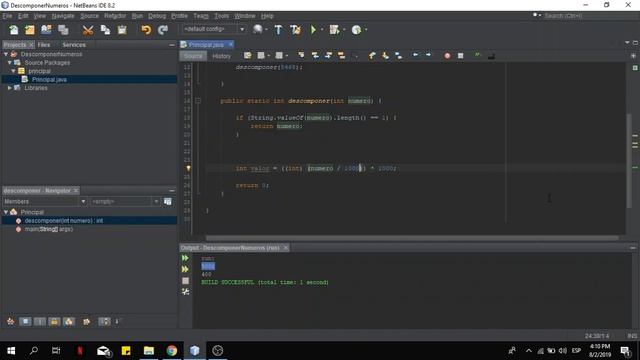Undo the last edit with orange arrow
The width and height of the screenshot is (640, 360).
click(x=146, y=30)
